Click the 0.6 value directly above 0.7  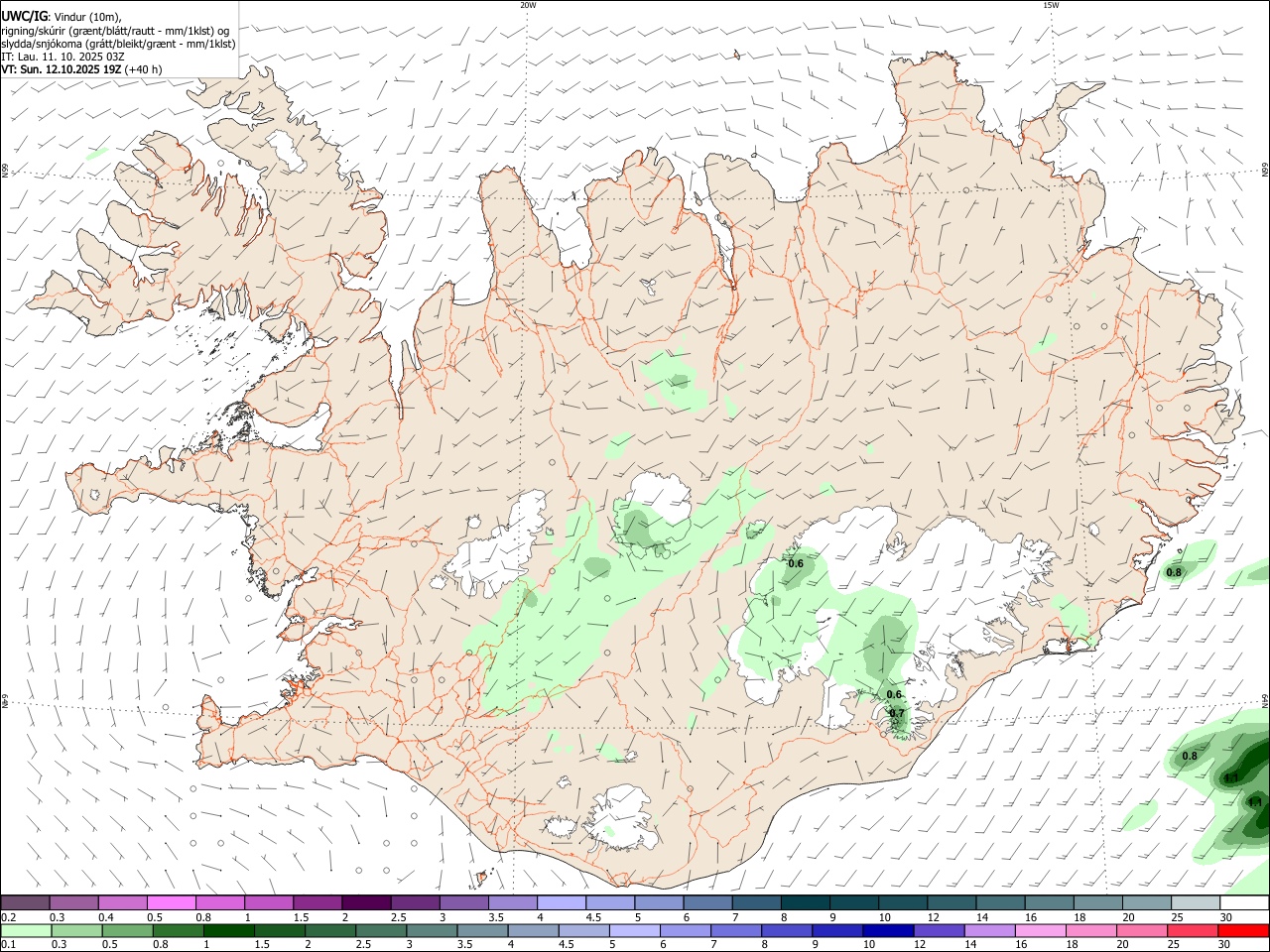pyautogui.click(x=894, y=694)
